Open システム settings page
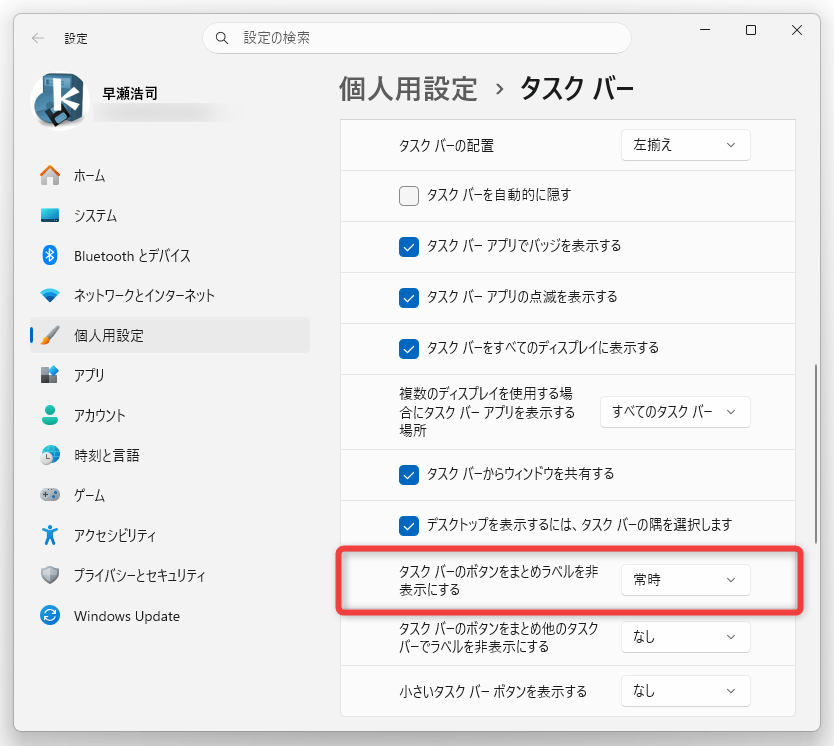The image size is (834, 746). point(170,215)
